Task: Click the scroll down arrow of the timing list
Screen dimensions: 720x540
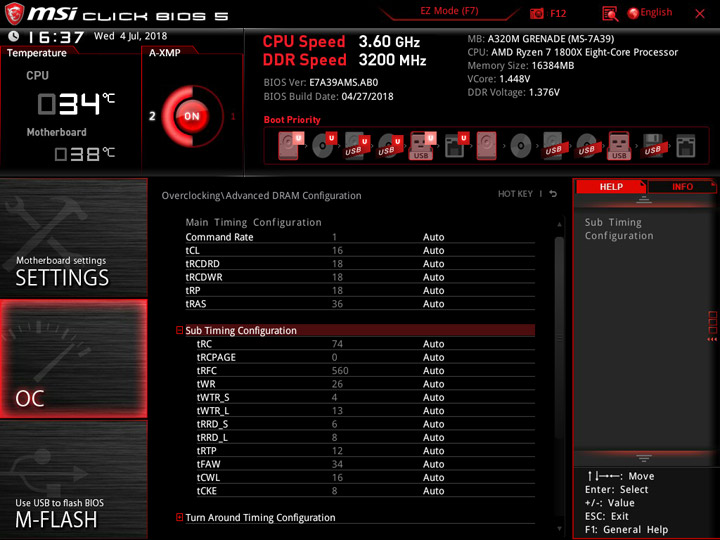Action: click(559, 529)
